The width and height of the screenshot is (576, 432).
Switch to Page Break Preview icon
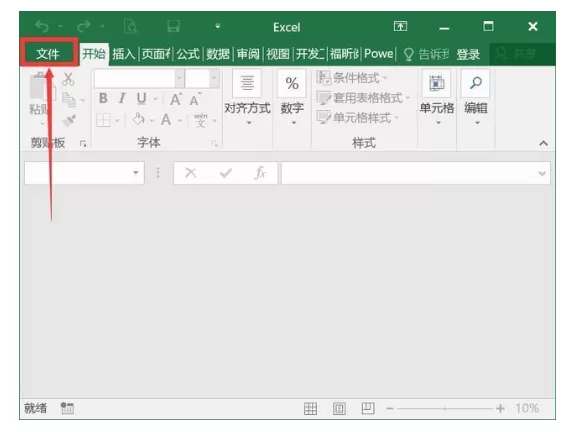[368, 408]
